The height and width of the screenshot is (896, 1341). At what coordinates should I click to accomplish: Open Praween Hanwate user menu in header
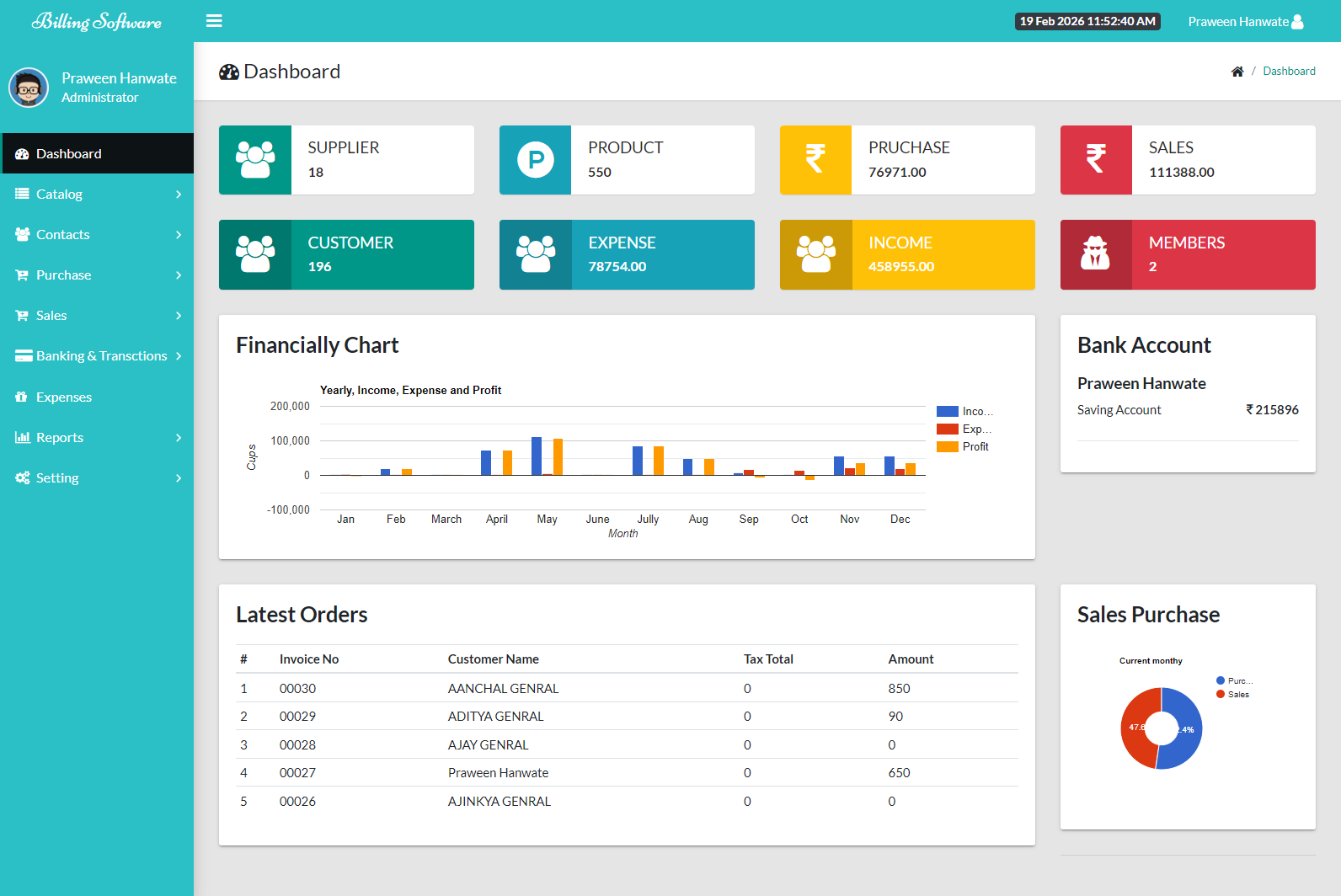point(1245,22)
